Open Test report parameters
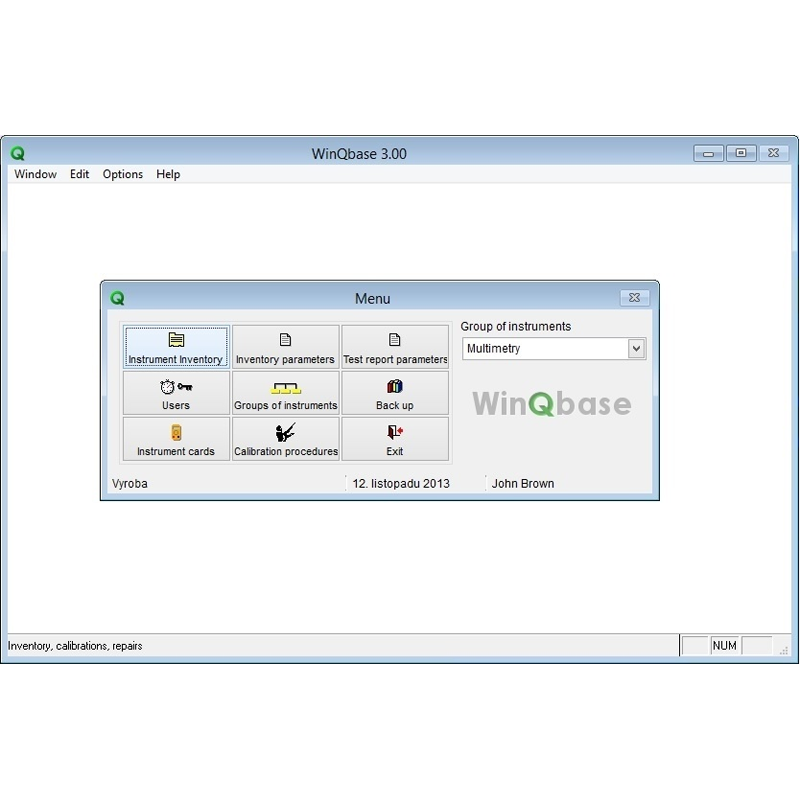800x800 pixels. point(395,347)
